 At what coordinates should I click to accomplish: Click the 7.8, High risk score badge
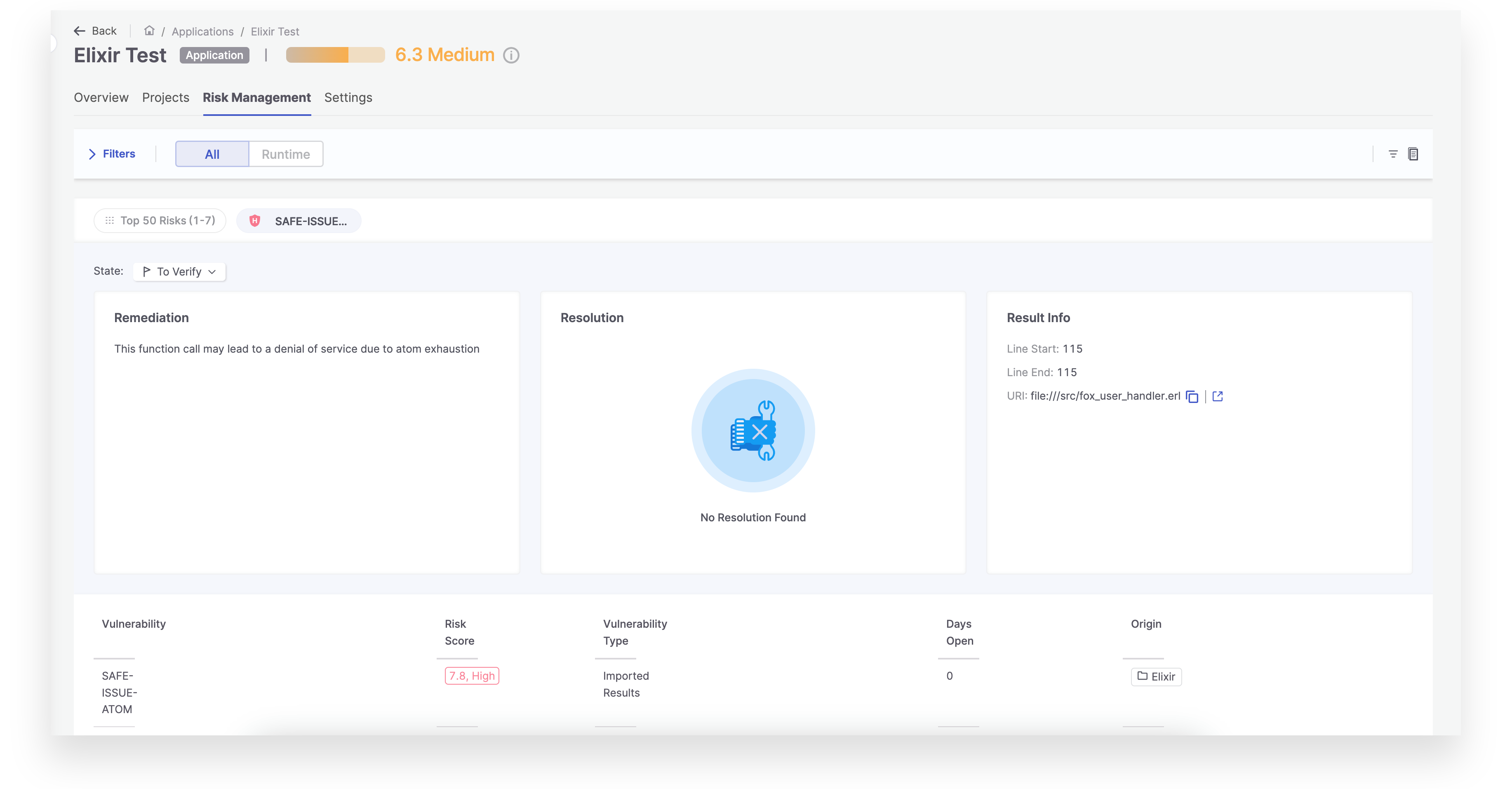click(x=471, y=676)
